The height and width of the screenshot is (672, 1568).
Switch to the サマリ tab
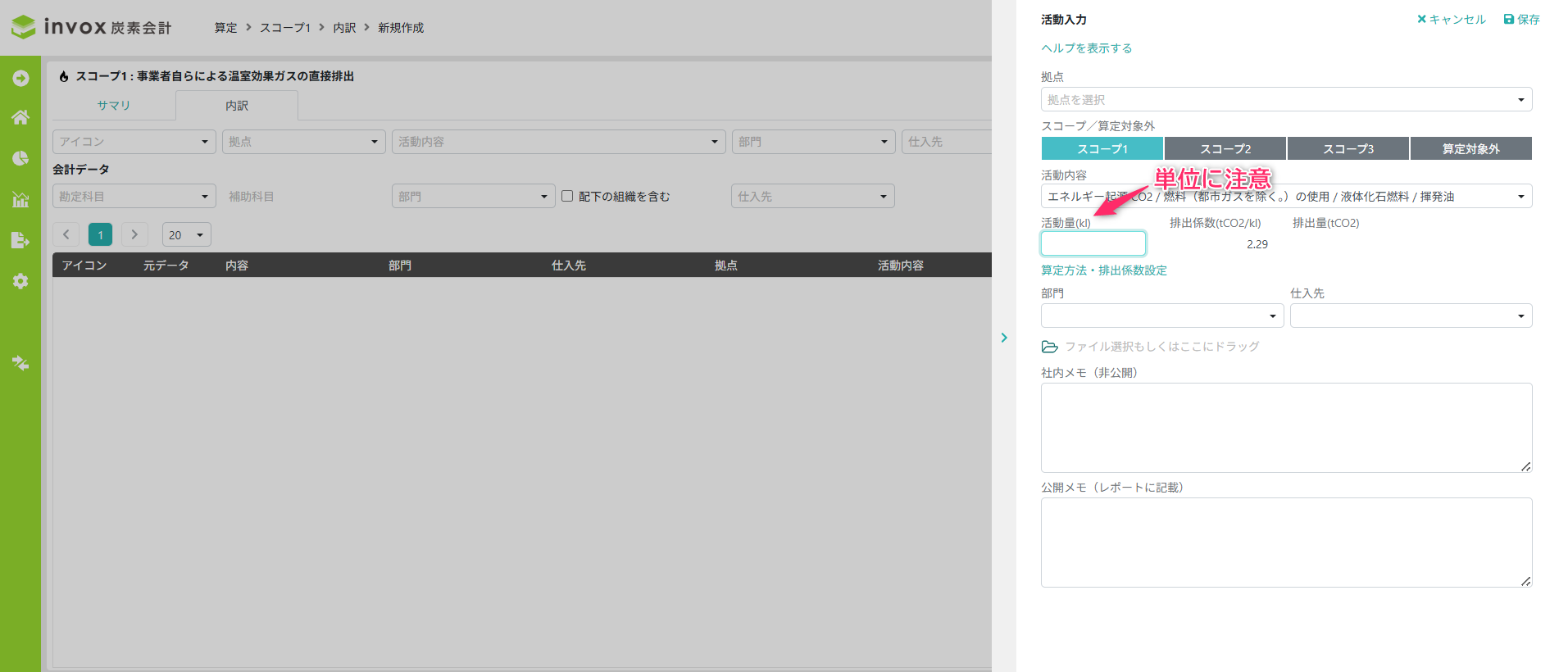click(114, 105)
